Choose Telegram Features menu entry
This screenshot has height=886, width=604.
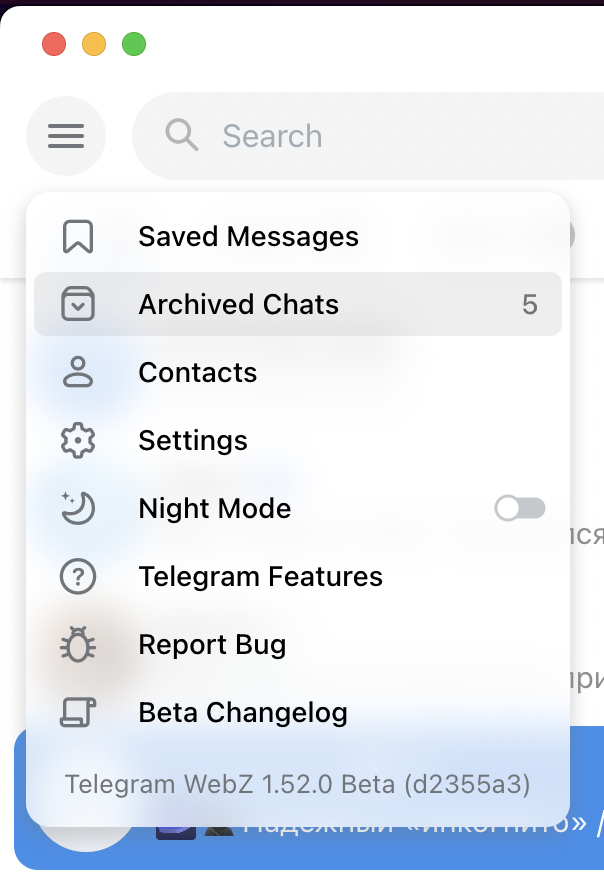pyautogui.click(x=260, y=577)
